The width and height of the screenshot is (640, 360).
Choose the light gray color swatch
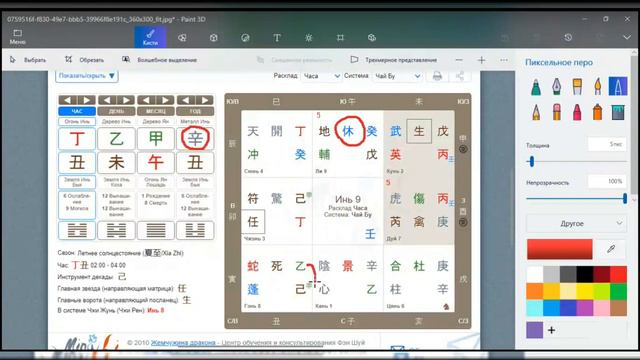(551, 275)
